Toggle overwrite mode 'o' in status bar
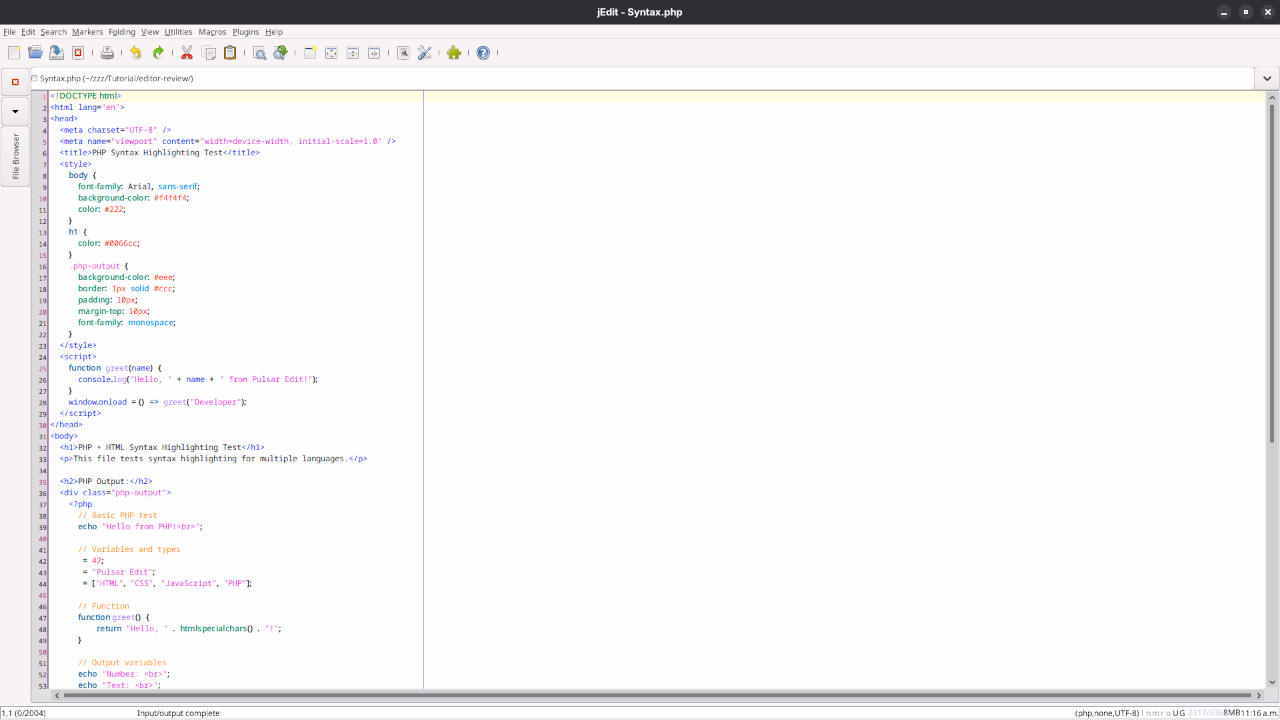The image size is (1280, 720). [1167, 713]
